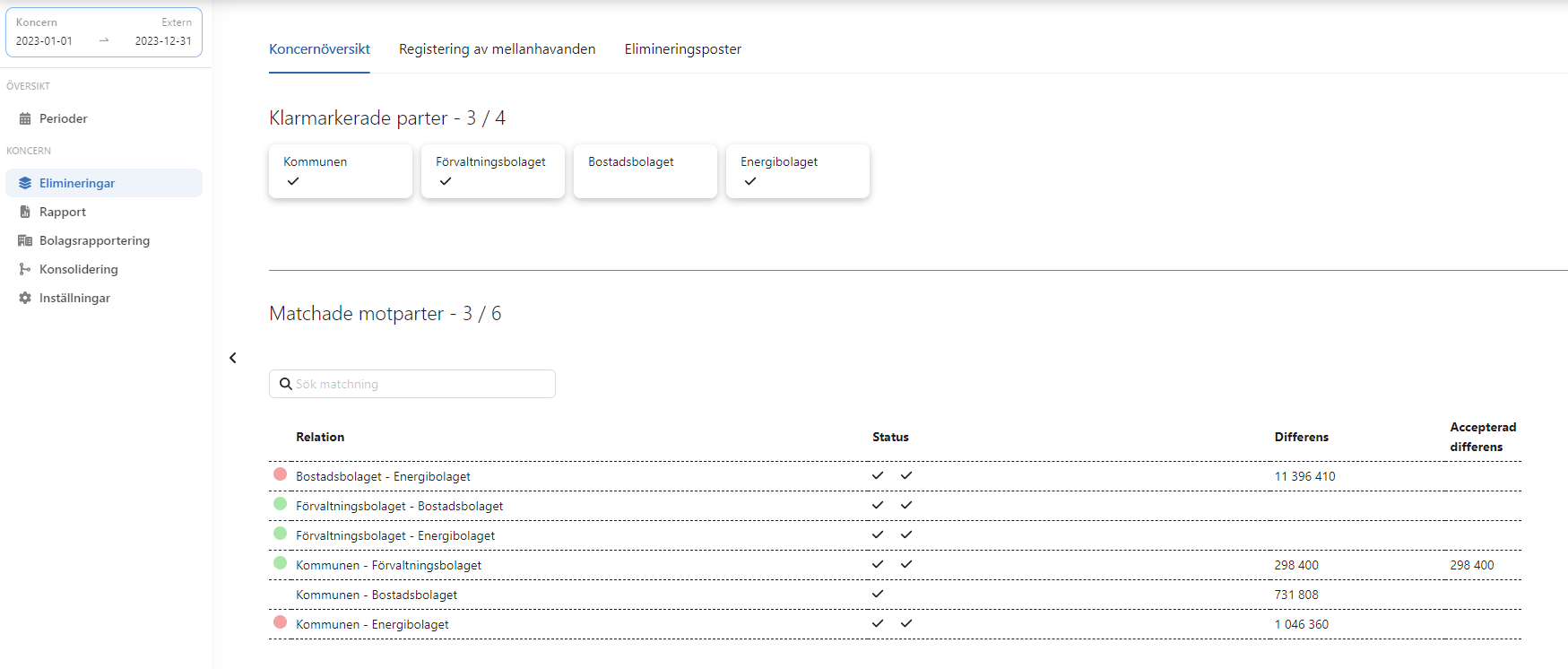The width and height of the screenshot is (1568, 669).
Task: Toggle the Kommunen card checkmark
Action: pyautogui.click(x=293, y=181)
